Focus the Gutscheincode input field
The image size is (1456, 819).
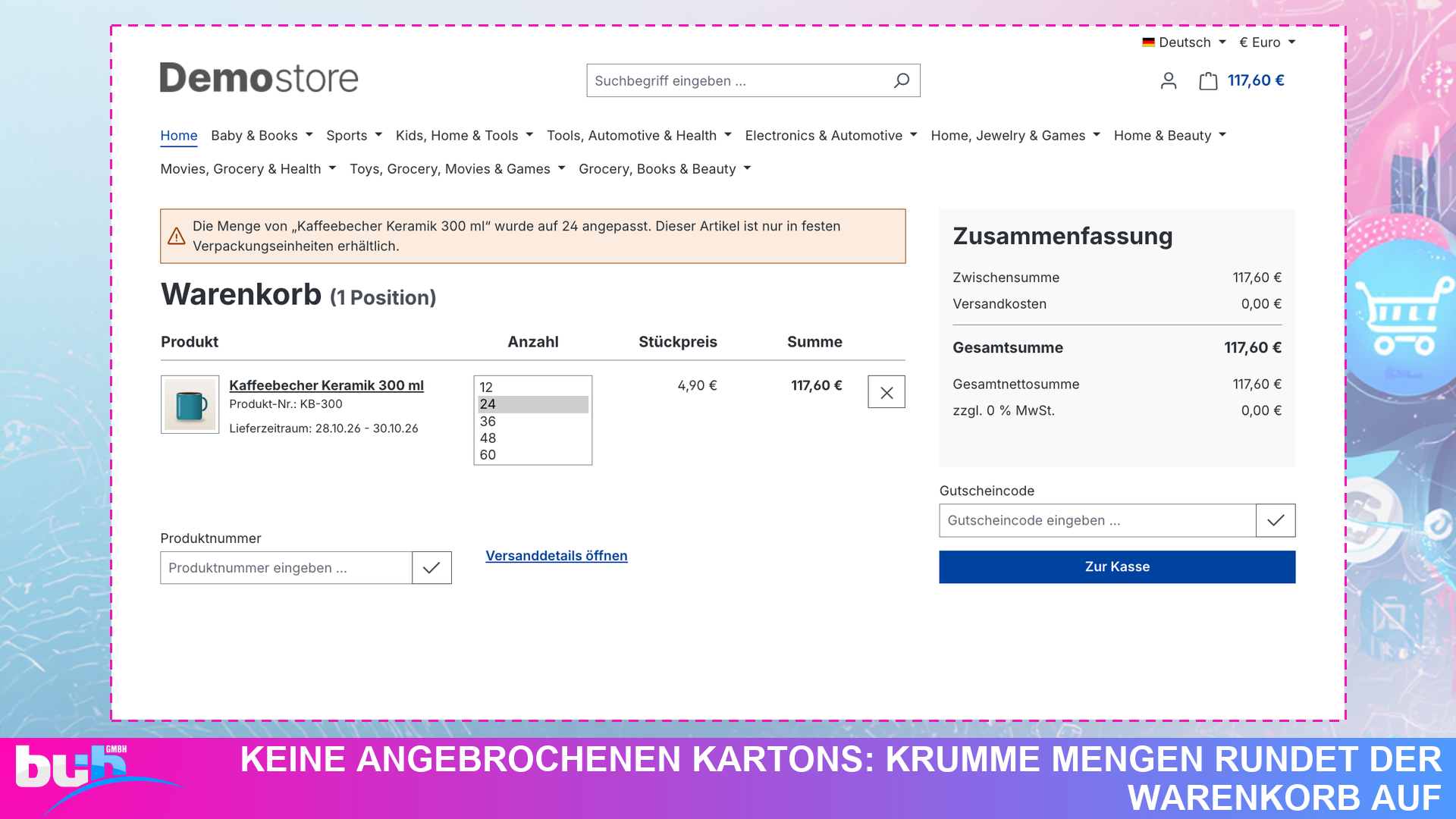[x=1097, y=520]
